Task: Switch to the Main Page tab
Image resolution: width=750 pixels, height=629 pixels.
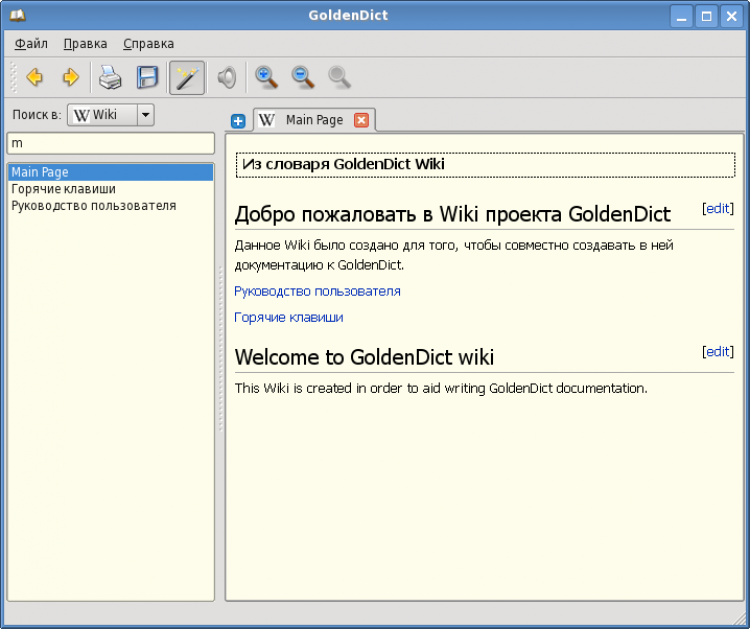Action: pos(314,120)
